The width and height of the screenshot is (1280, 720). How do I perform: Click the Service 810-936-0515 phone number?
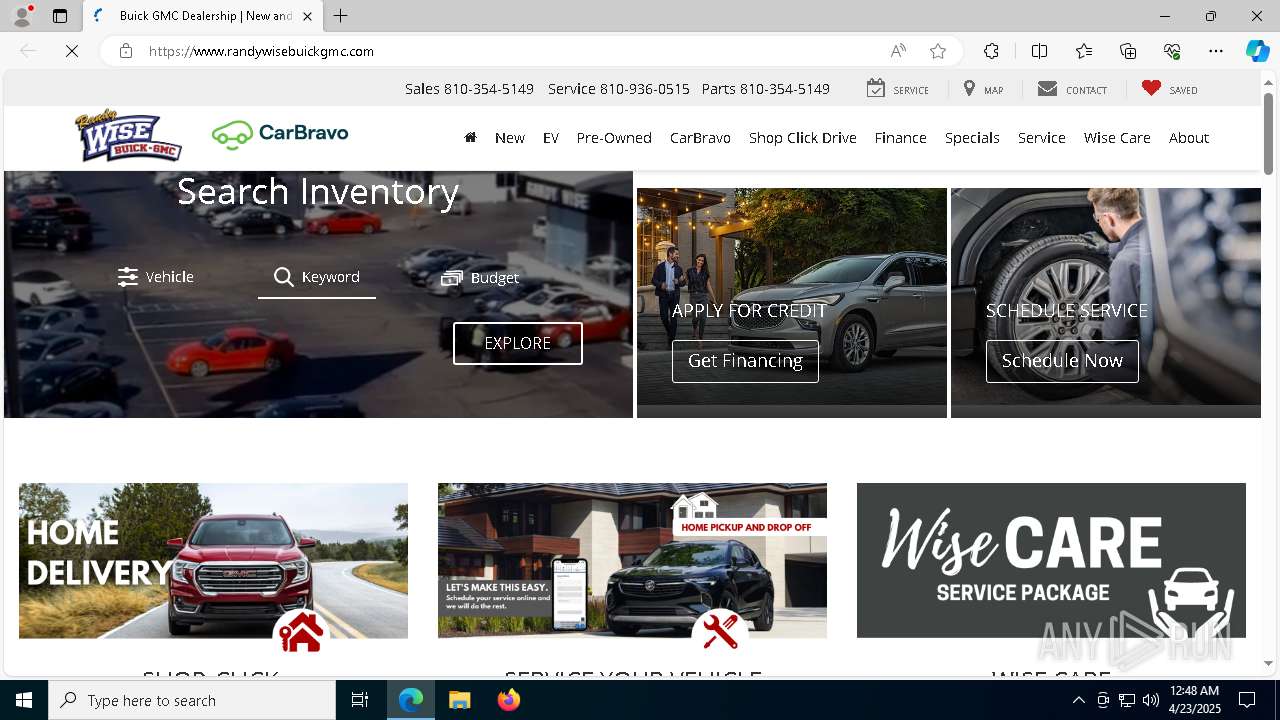point(619,89)
